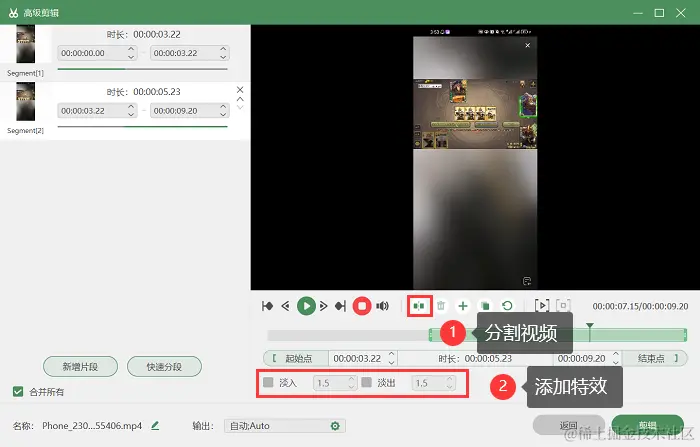The image size is (700, 447).
Task: Increase the 淡入 fade-in duration
Action: pos(351,379)
